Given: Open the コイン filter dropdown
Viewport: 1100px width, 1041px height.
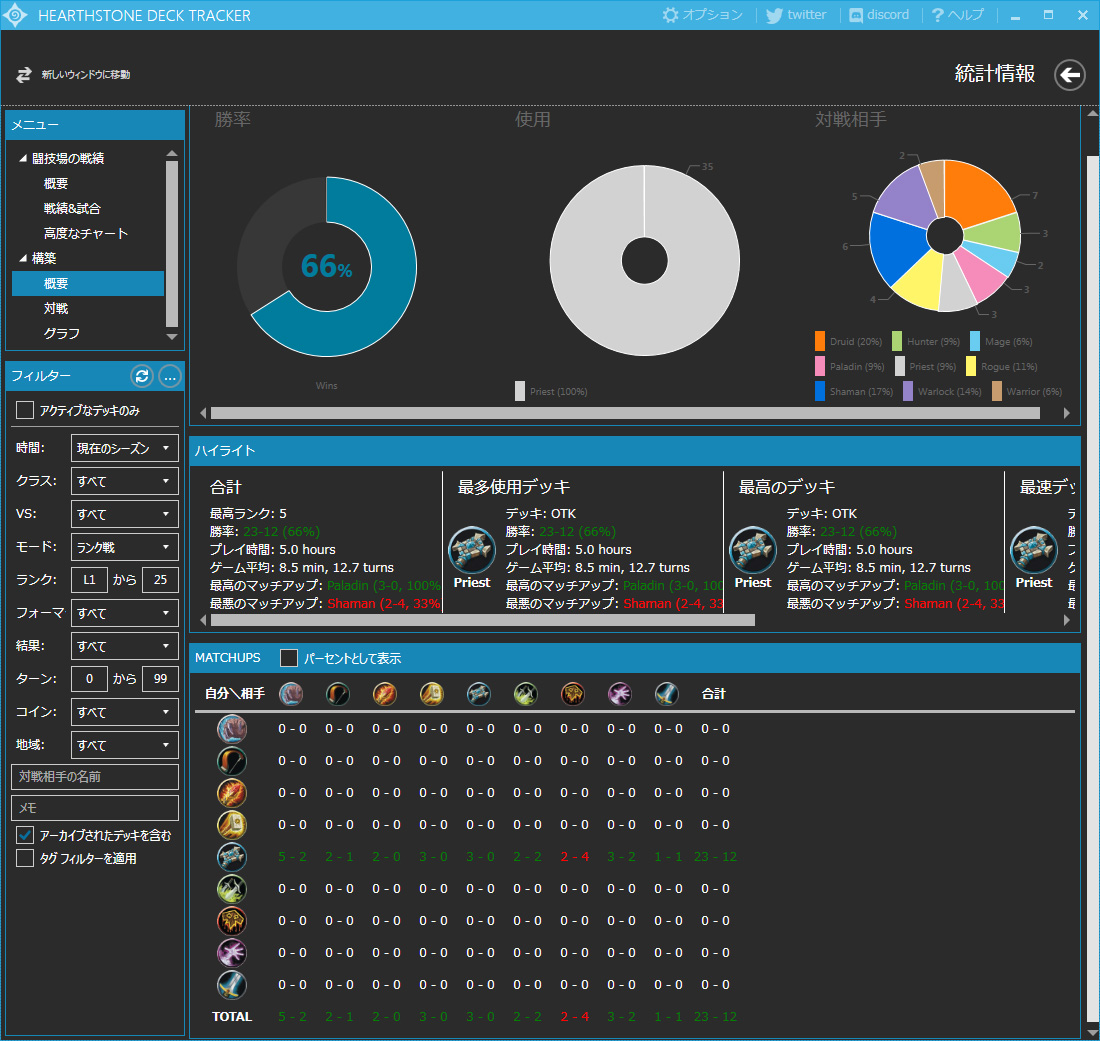Looking at the screenshot, I should pyautogui.click(x=125, y=712).
